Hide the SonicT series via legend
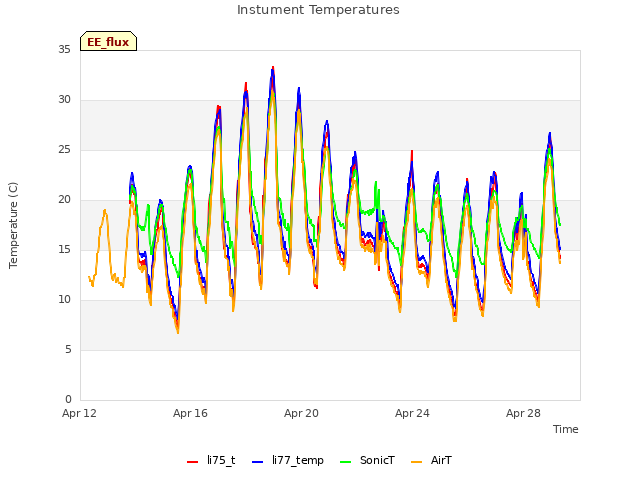 click(x=367, y=460)
